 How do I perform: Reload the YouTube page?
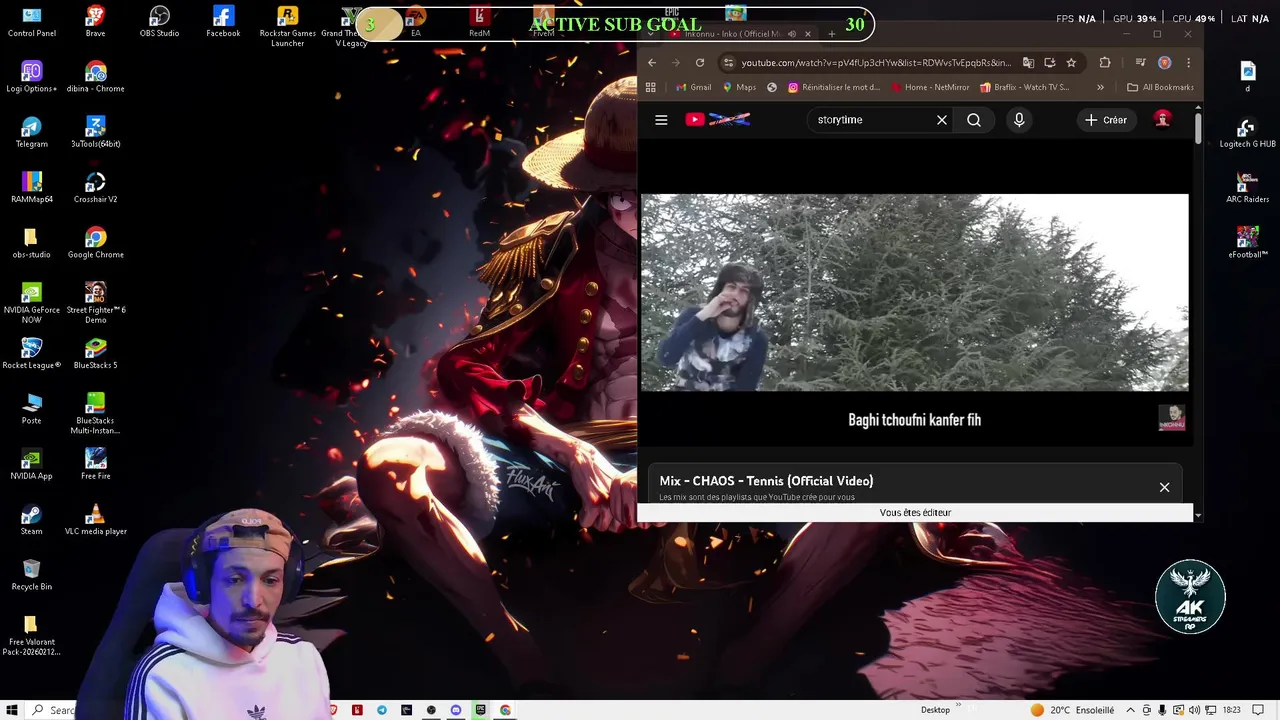(x=700, y=62)
